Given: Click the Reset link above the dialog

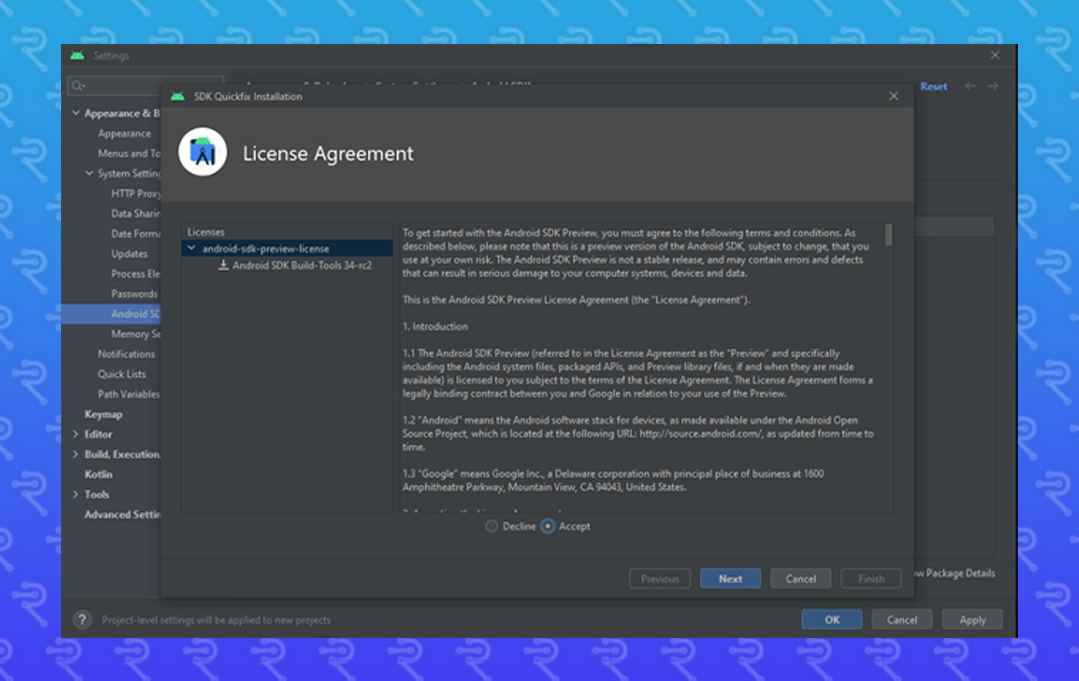Looking at the screenshot, I should 933,86.
